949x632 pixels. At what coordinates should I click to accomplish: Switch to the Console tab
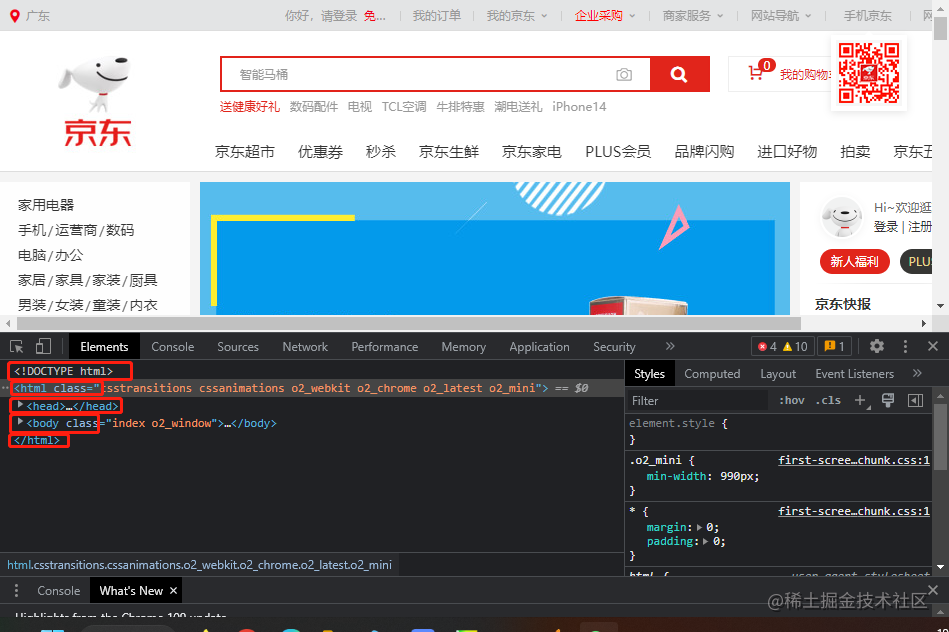click(x=172, y=347)
